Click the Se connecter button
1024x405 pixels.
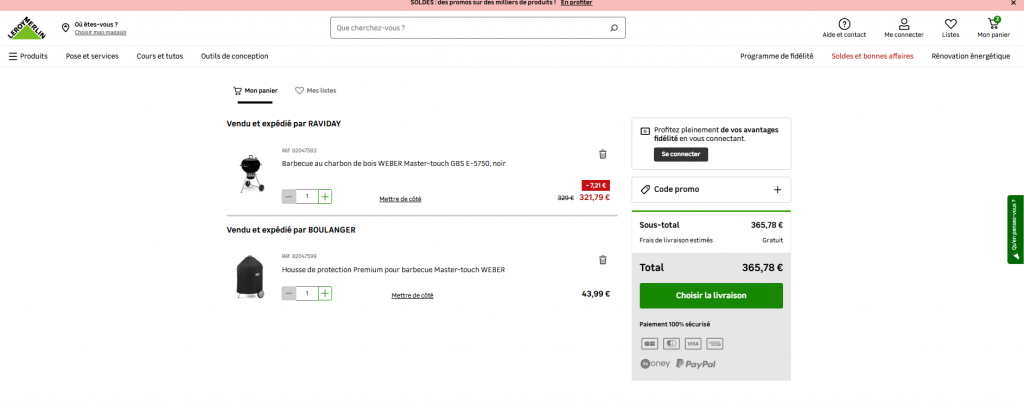(x=680, y=155)
